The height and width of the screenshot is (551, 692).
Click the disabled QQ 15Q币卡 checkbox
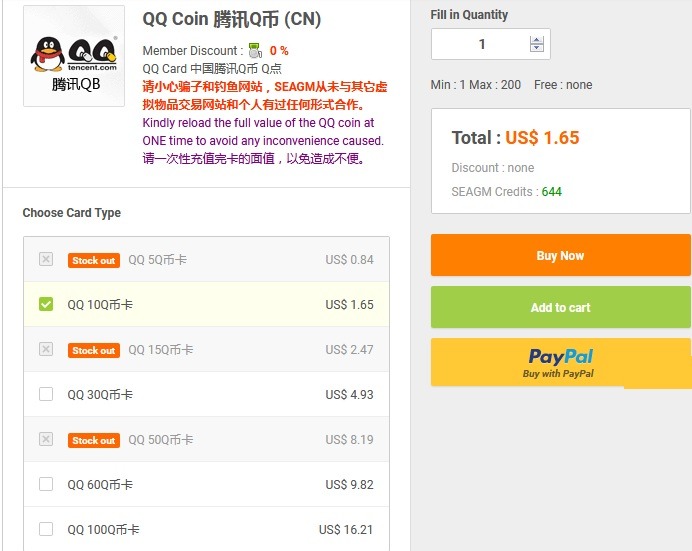46,349
